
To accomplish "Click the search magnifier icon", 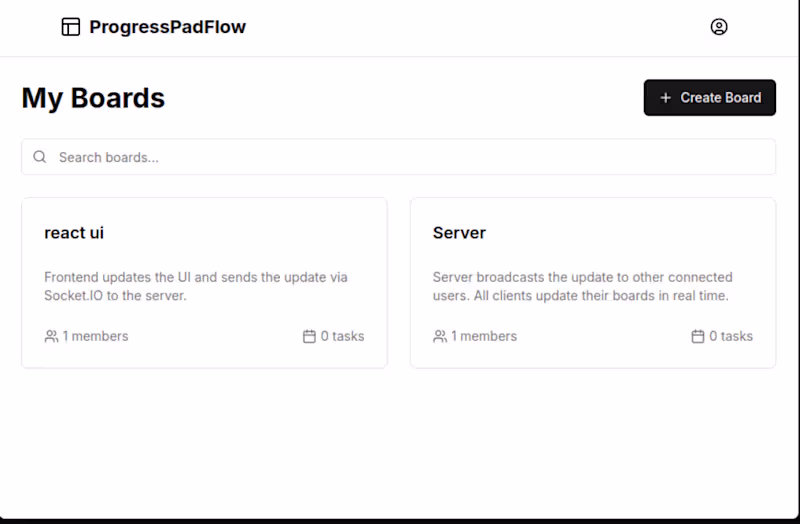I will coord(40,157).
